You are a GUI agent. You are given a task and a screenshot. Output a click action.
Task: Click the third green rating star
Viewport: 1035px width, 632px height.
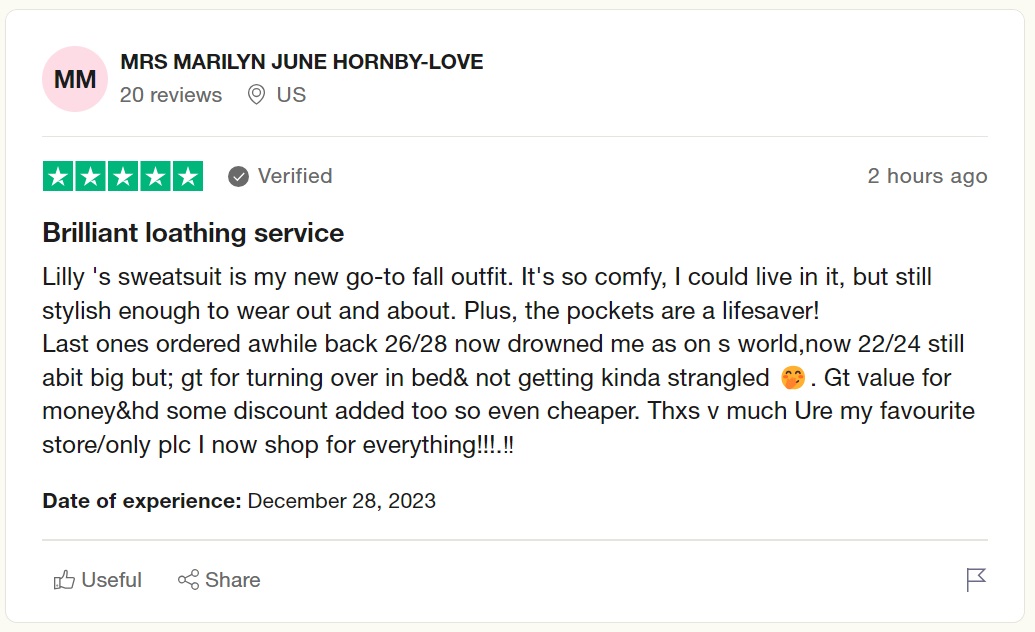coord(123,176)
